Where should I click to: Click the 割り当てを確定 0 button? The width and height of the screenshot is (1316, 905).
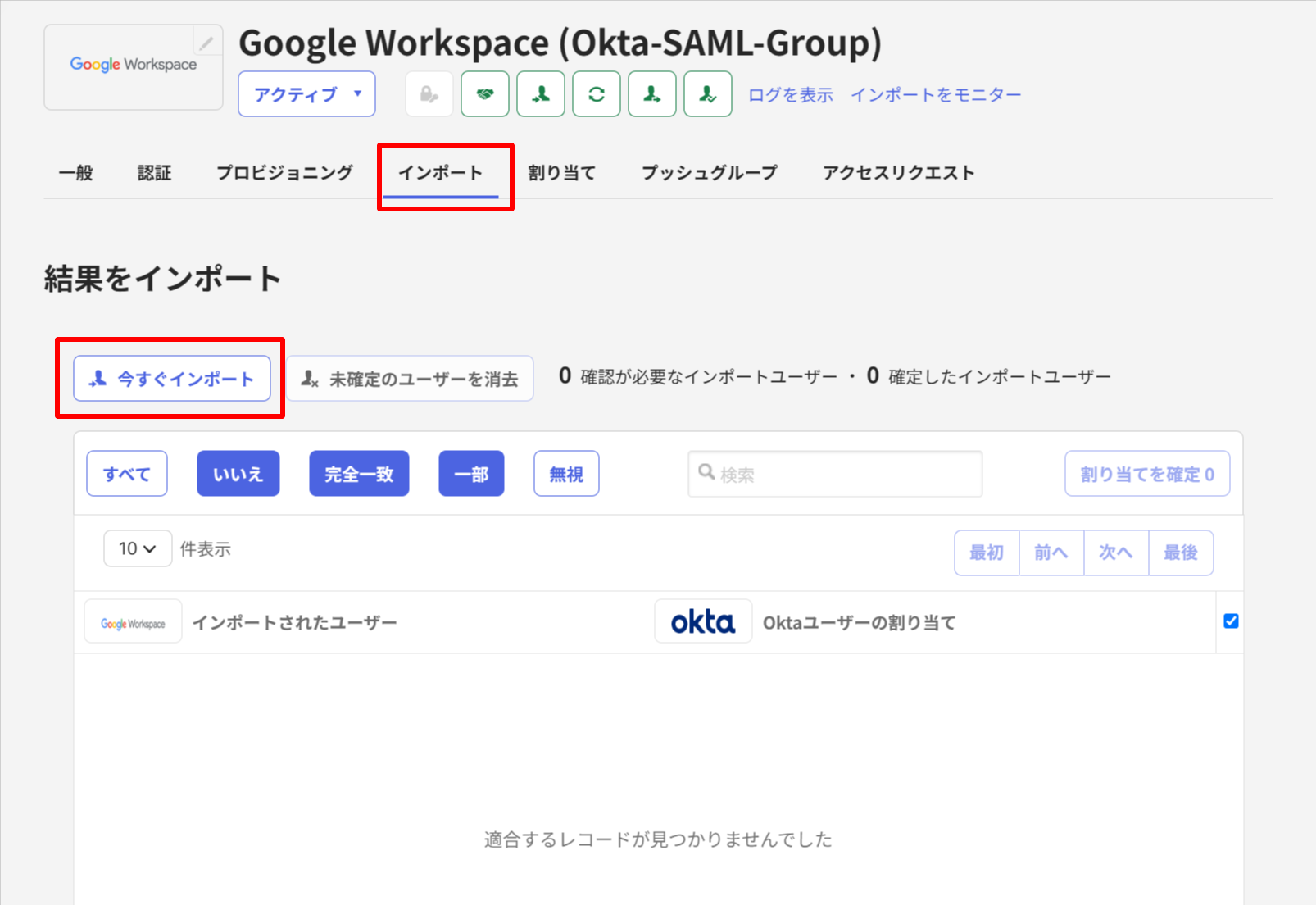tap(1146, 473)
